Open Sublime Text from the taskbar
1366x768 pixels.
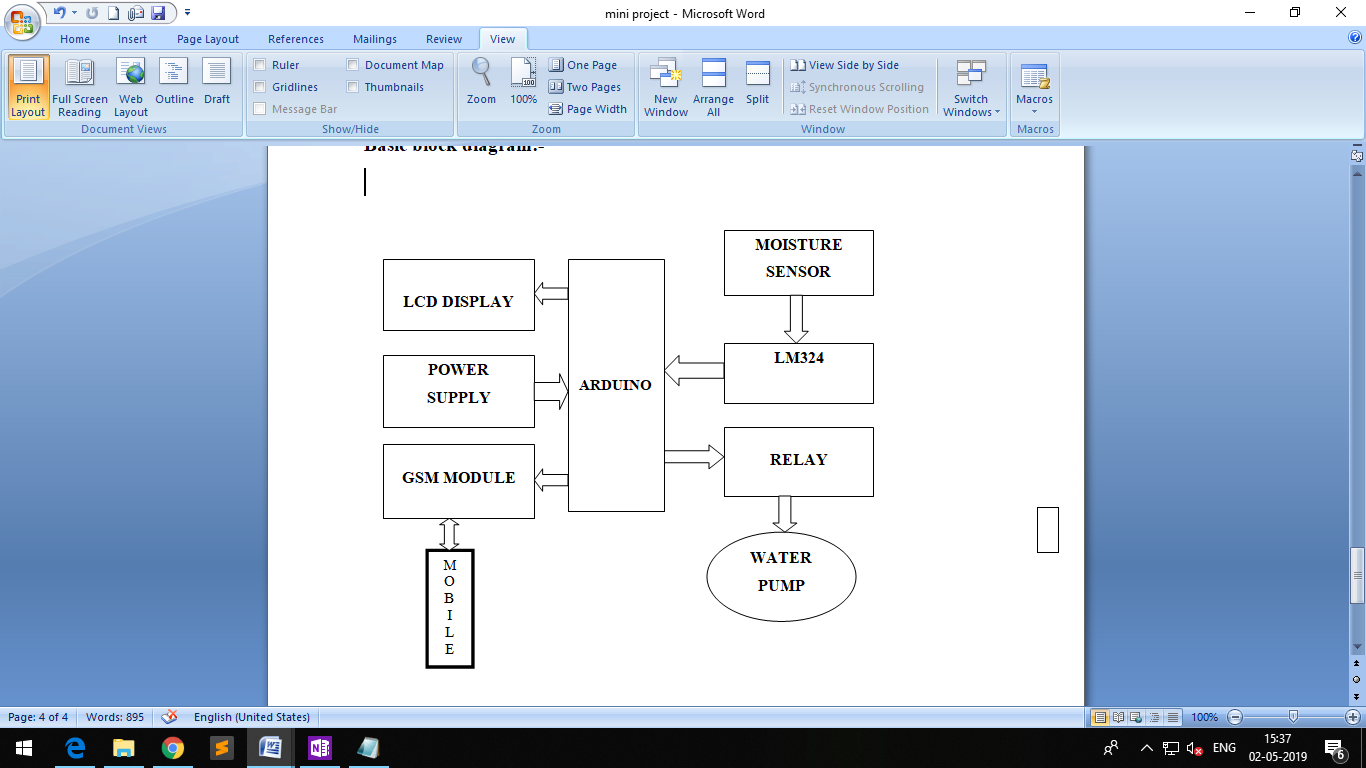[222, 748]
